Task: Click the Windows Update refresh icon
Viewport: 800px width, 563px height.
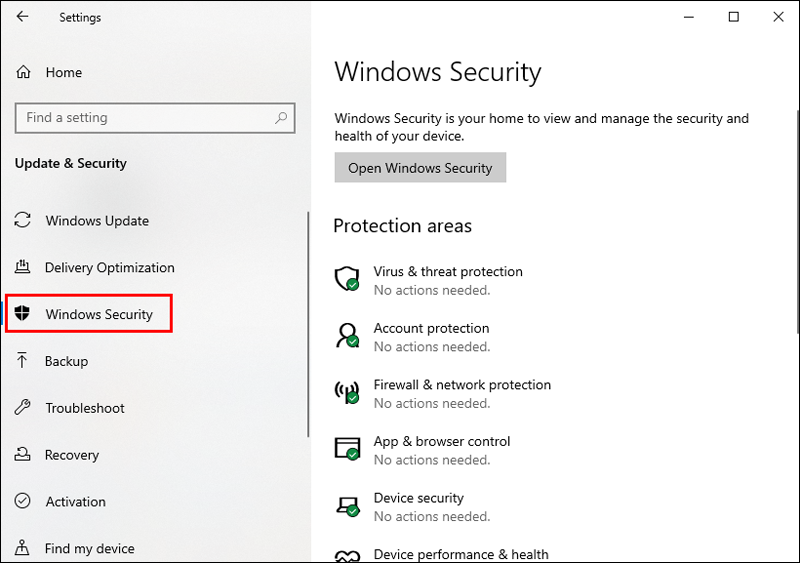Action: [23, 221]
